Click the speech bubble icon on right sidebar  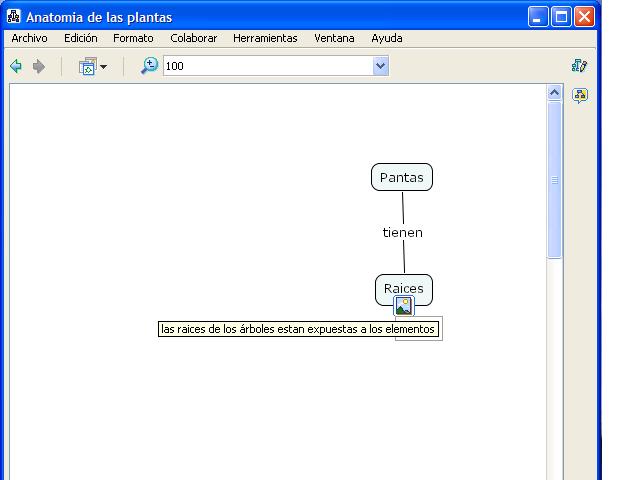[x=579, y=95]
